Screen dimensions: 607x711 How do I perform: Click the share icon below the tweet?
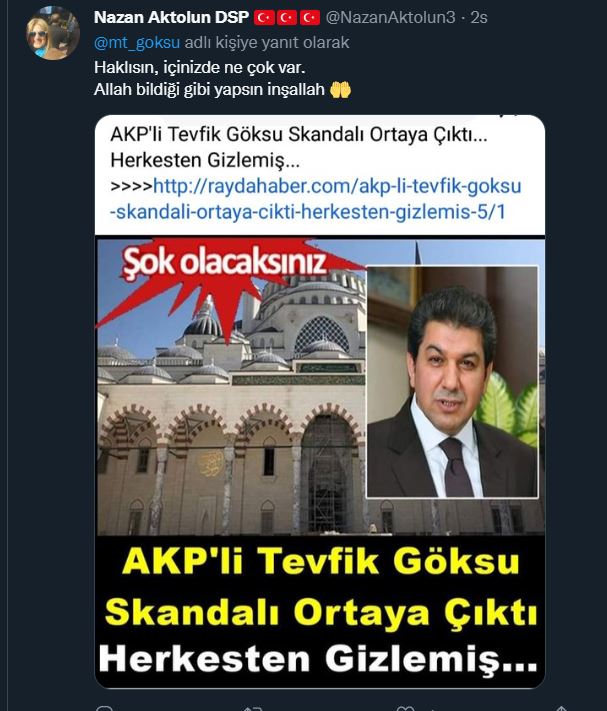point(561,708)
